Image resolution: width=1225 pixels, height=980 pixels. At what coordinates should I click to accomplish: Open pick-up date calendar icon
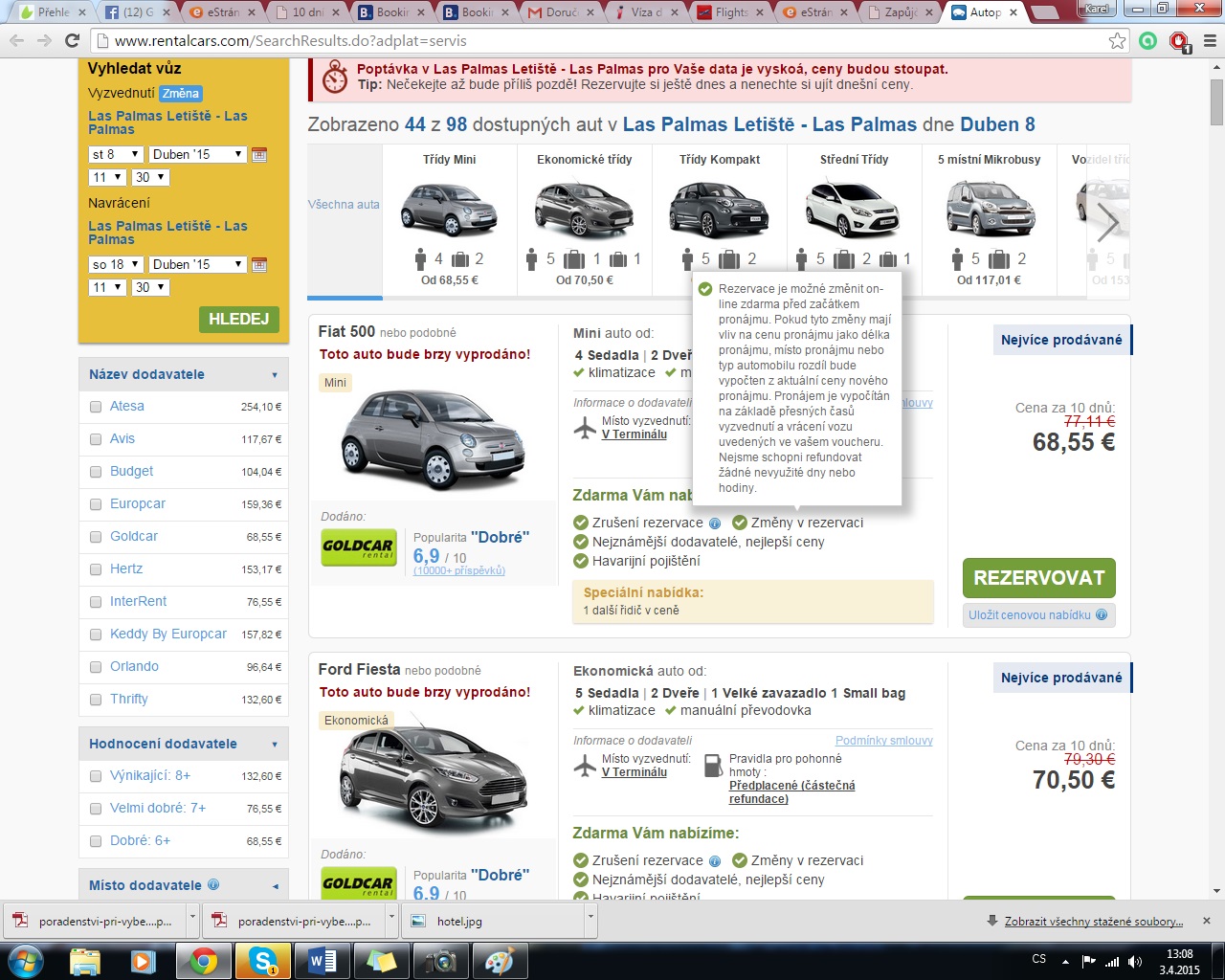[x=259, y=154]
